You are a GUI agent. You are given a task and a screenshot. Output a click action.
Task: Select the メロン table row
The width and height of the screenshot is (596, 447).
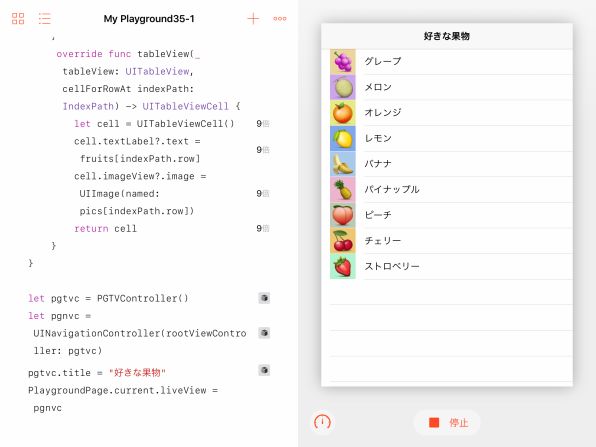click(x=447, y=87)
